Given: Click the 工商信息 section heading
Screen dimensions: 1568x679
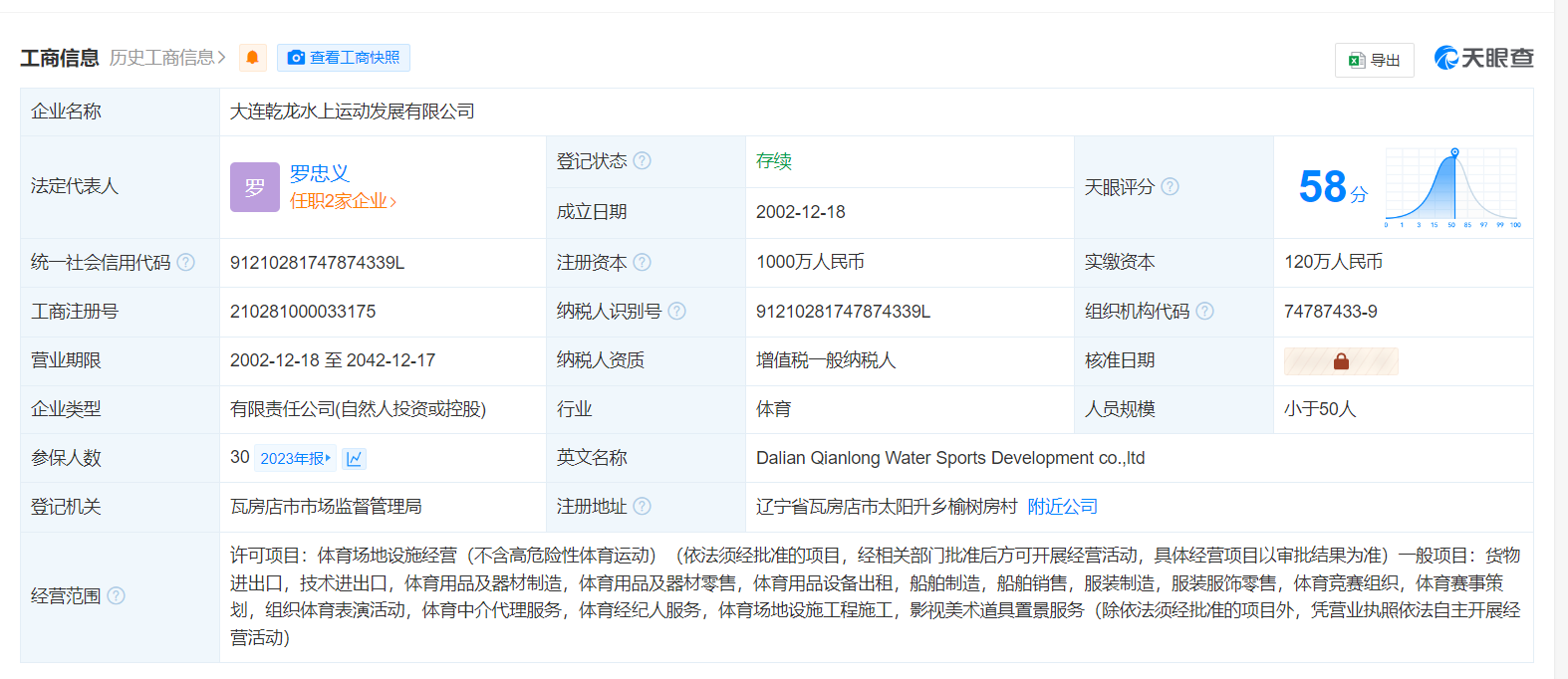Looking at the screenshot, I should [60, 58].
